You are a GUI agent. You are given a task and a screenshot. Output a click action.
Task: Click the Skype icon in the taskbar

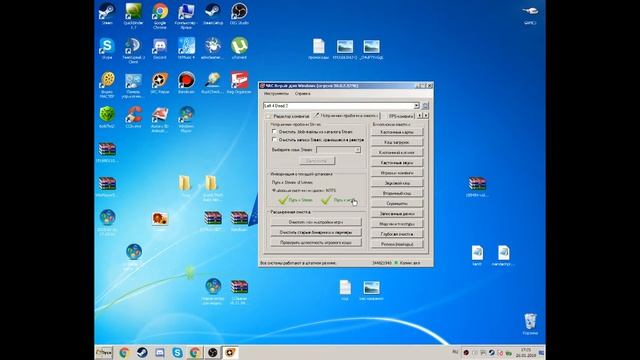[177, 352]
